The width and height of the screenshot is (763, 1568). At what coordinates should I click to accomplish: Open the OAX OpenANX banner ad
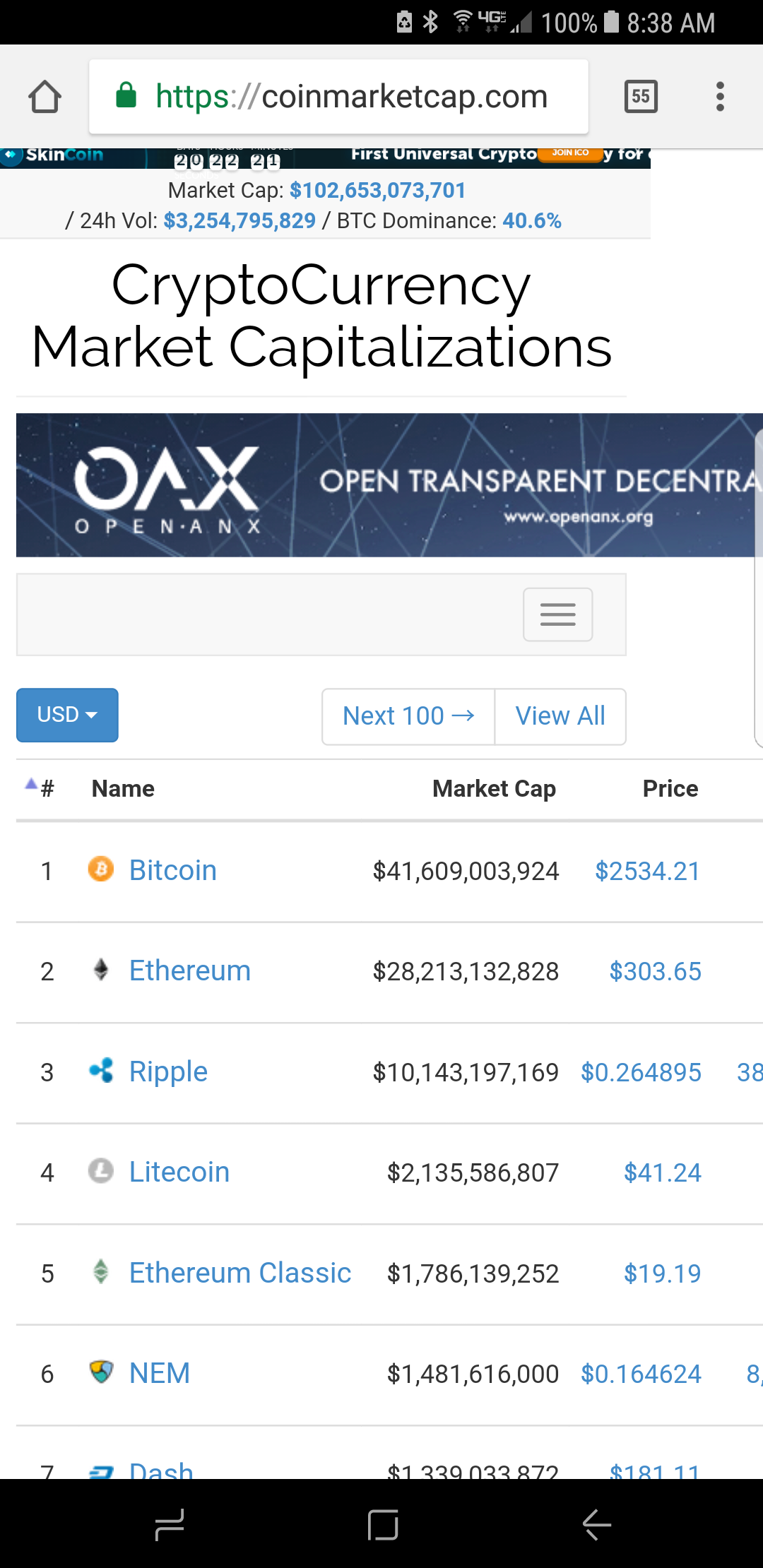(389, 485)
